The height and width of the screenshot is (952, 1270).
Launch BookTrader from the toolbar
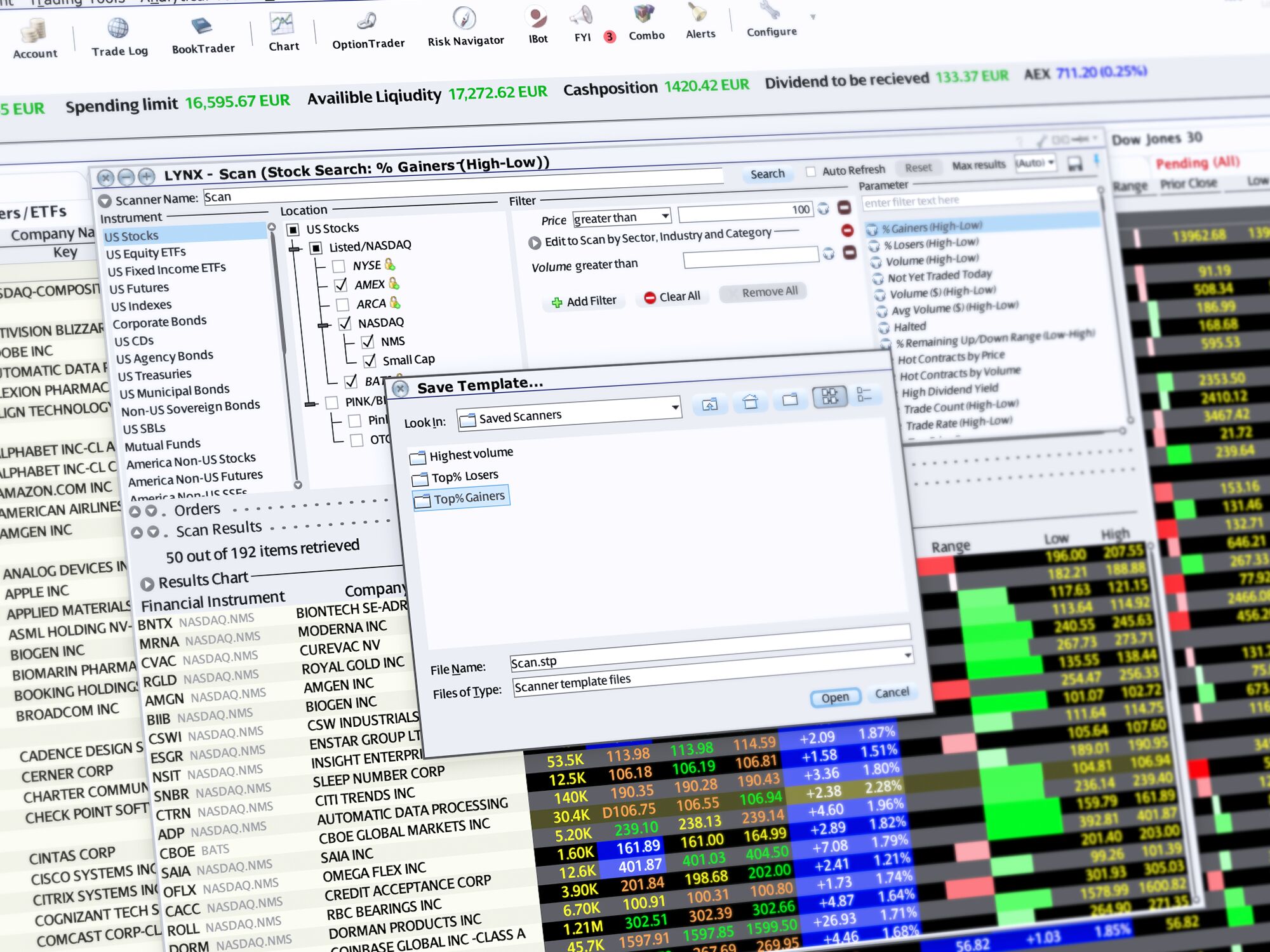pos(203,34)
